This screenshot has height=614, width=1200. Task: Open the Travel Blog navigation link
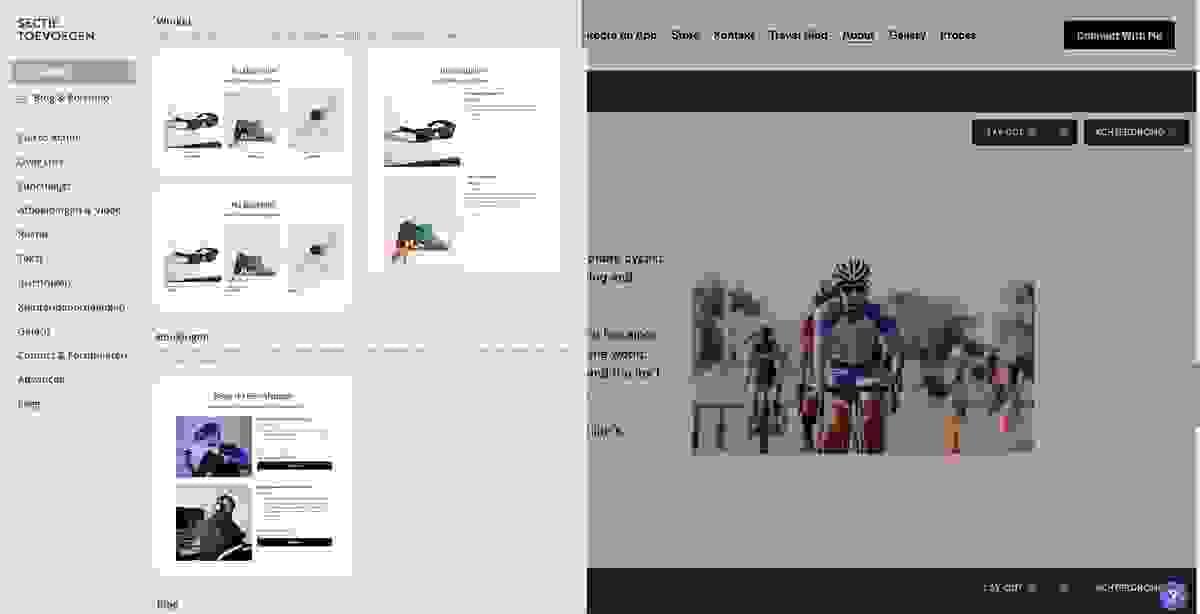[798, 35]
